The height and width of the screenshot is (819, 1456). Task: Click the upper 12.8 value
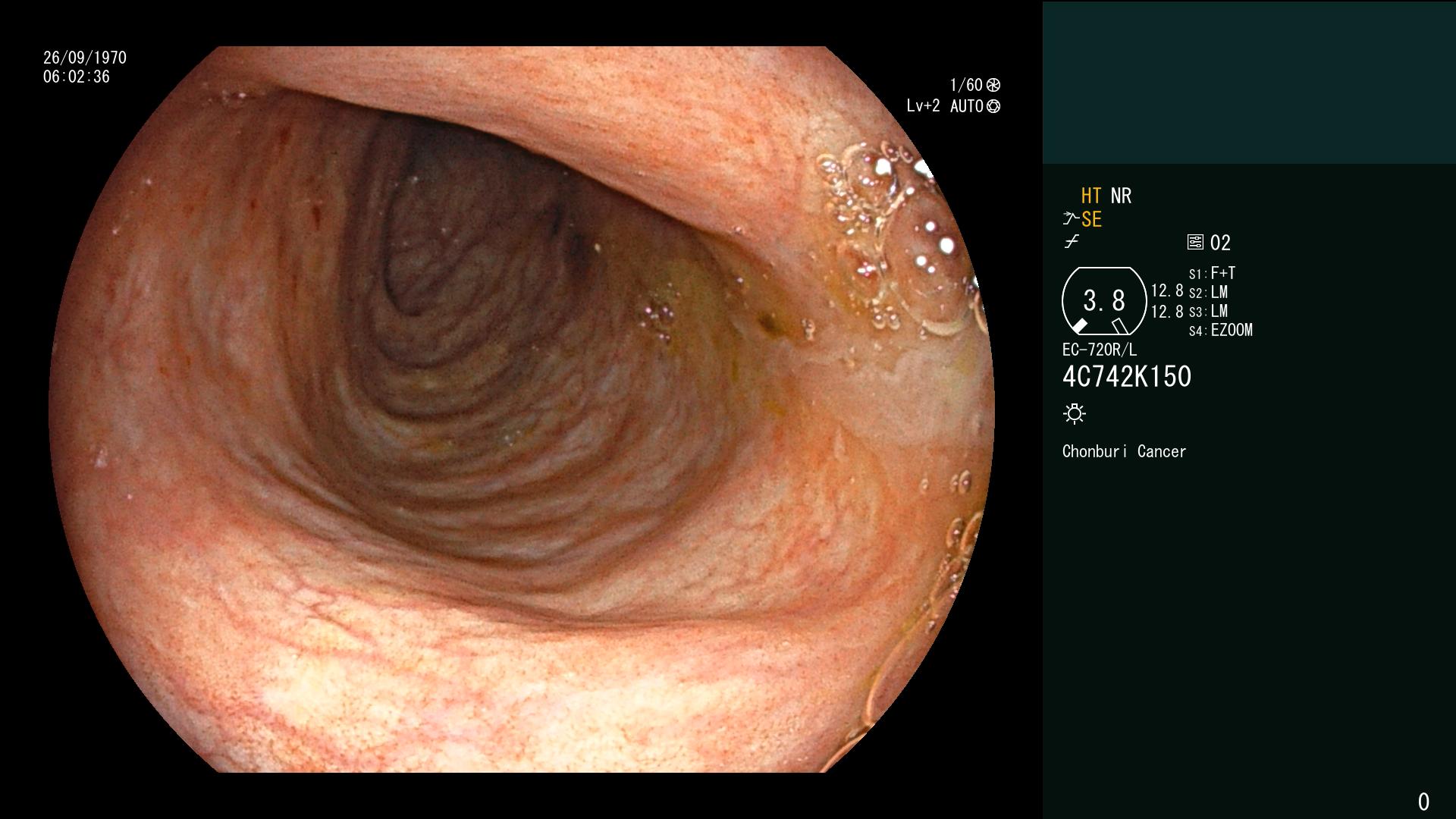click(1167, 291)
